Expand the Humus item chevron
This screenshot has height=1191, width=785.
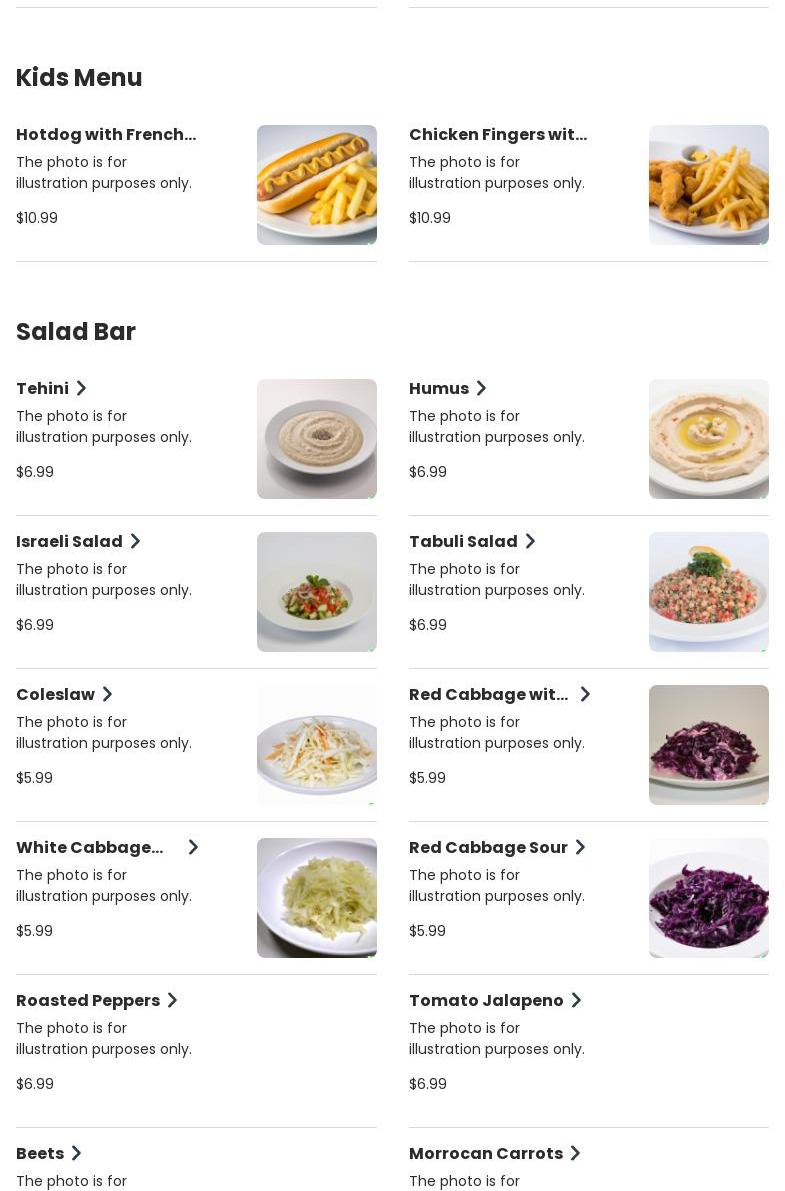(x=481, y=388)
